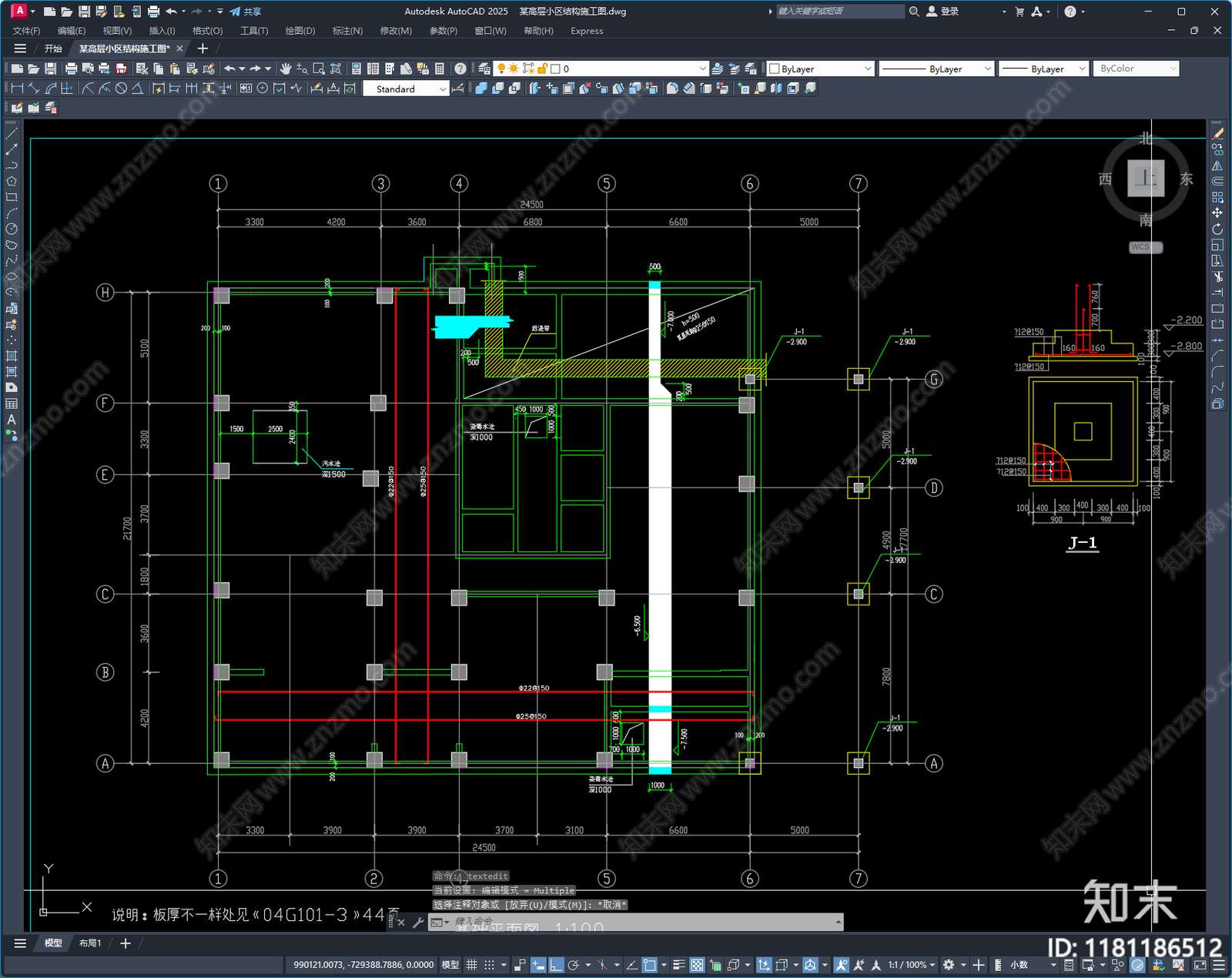Image resolution: width=1232 pixels, height=978 pixels.
Task: Add a new layout with the plus button
Action: pos(126,943)
